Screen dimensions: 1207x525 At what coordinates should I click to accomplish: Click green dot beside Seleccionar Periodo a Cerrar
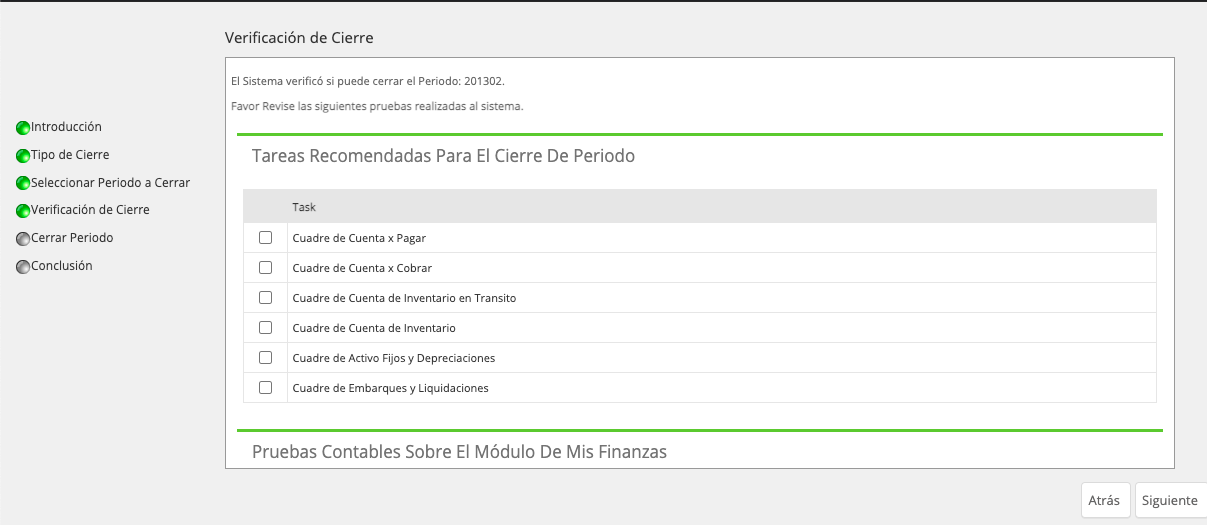(x=23, y=184)
